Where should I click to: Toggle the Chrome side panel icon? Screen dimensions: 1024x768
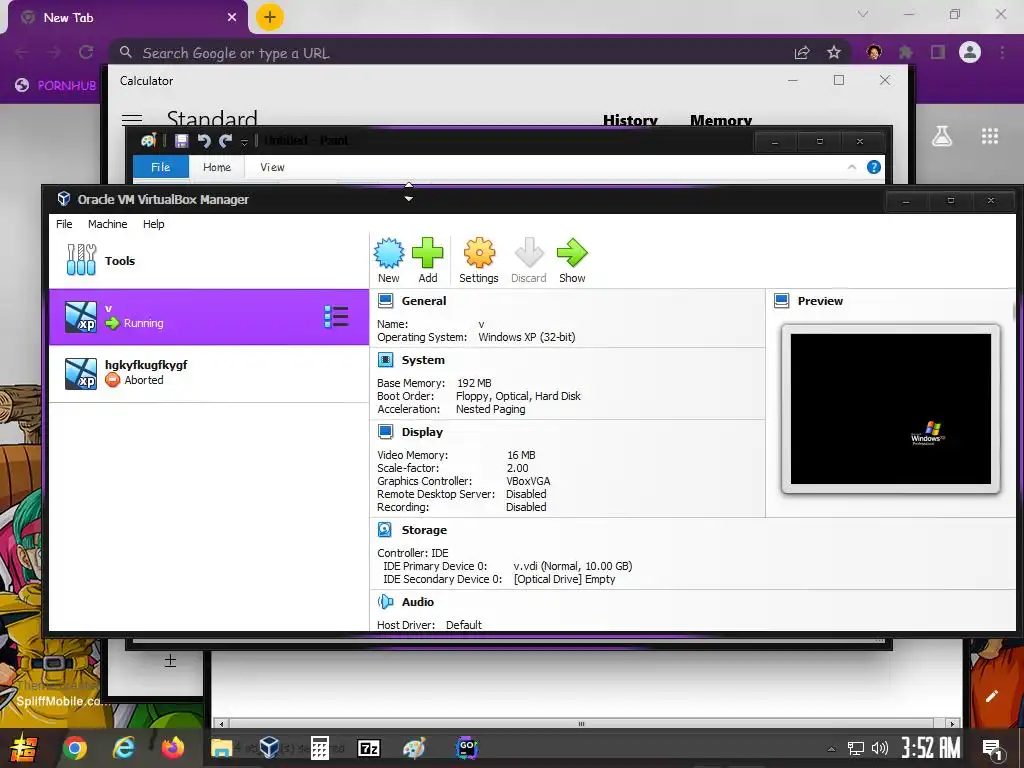click(x=938, y=52)
